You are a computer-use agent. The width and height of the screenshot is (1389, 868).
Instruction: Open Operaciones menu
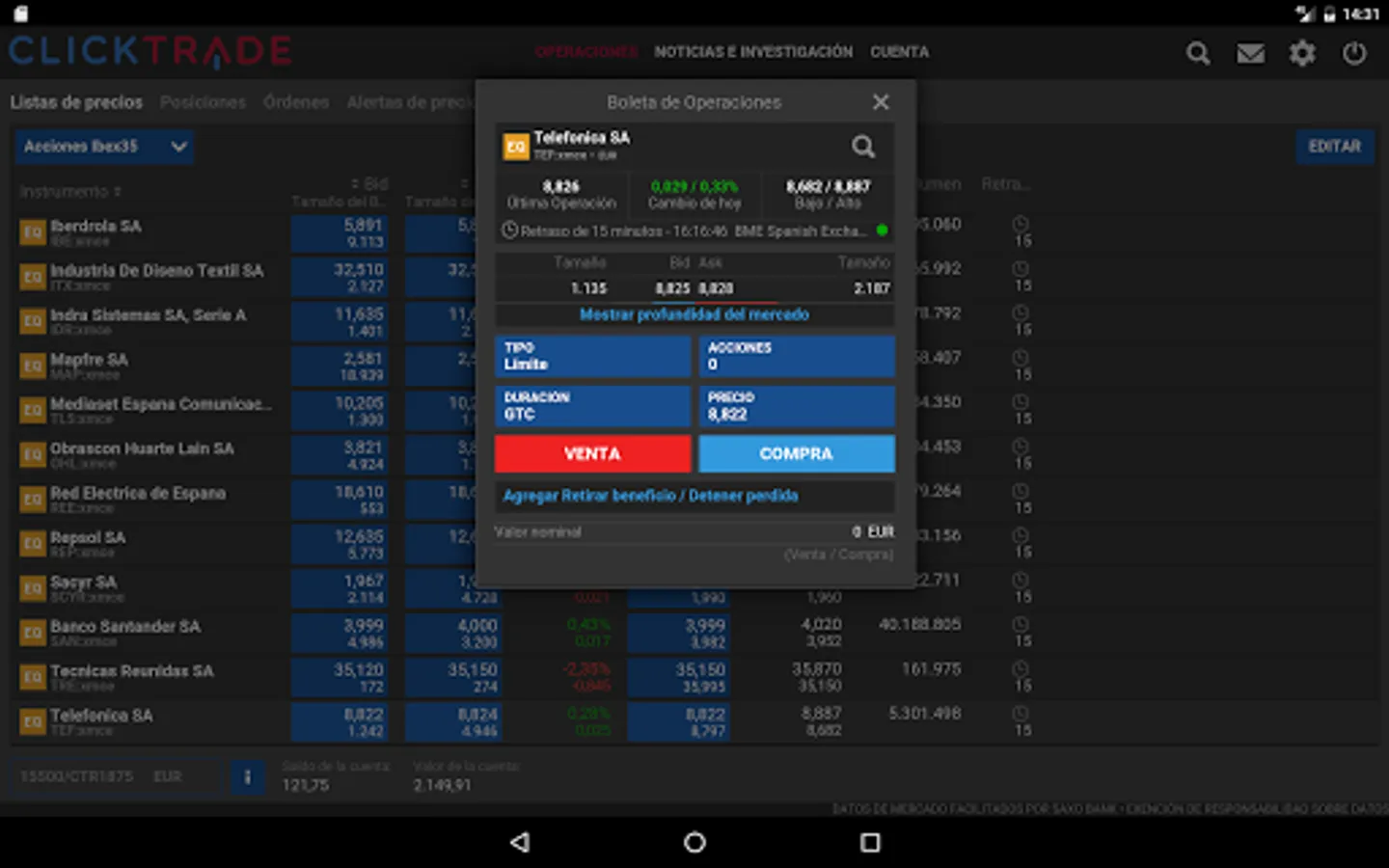point(586,52)
